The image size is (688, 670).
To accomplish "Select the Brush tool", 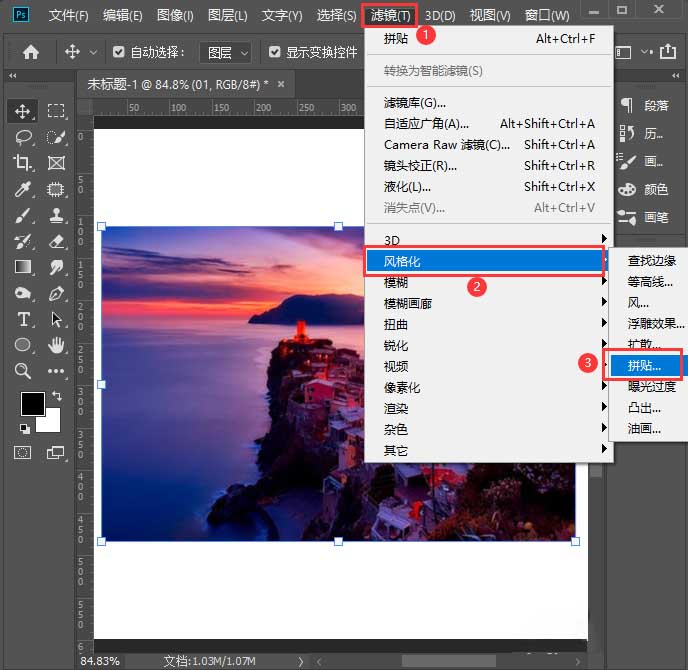I will point(22,215).
